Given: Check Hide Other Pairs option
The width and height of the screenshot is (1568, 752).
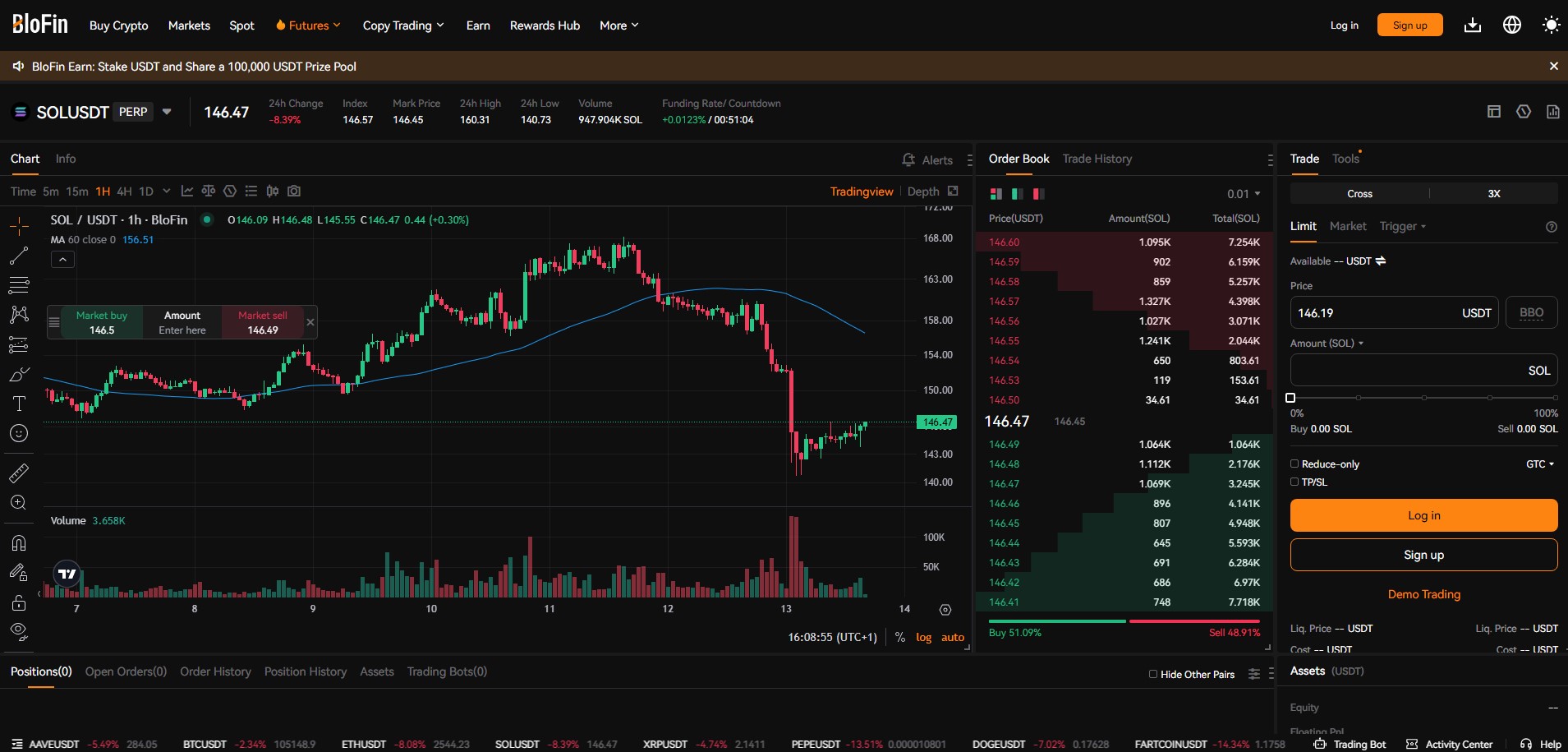Looking at the screenshot, I should 1153,675.
